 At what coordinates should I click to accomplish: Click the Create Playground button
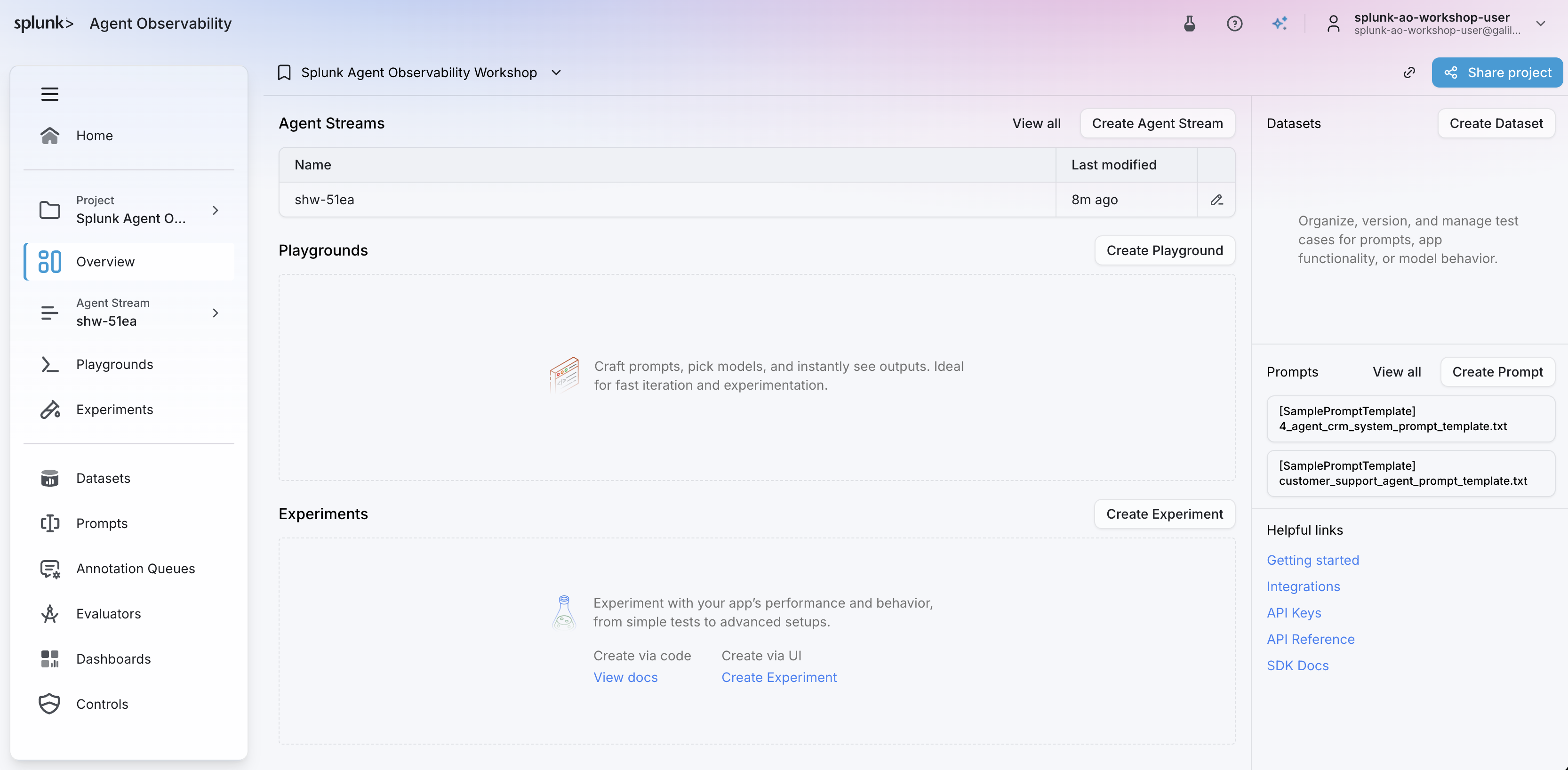point(1164,250)
